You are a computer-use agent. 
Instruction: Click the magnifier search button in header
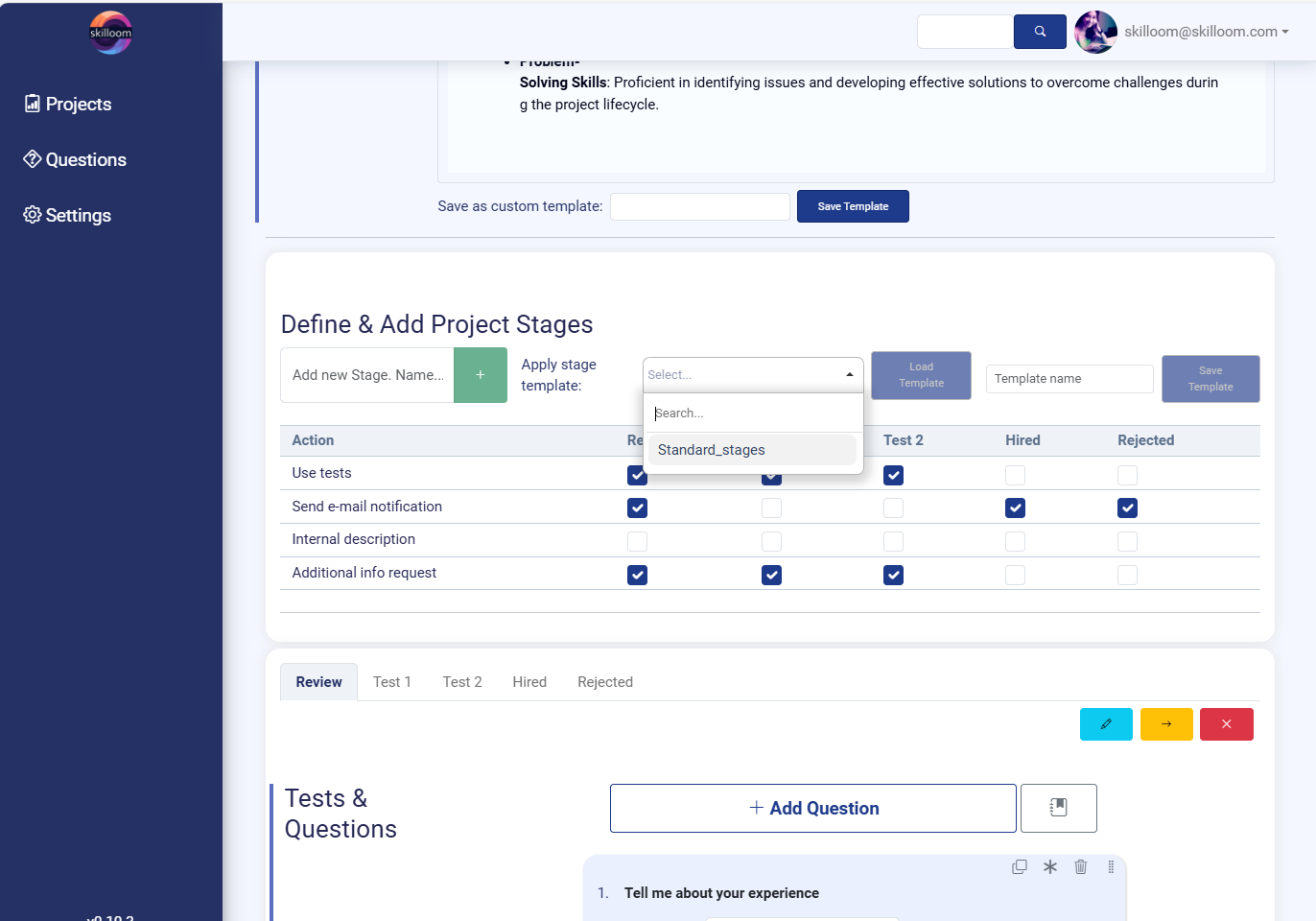[x=1040, y=32]
